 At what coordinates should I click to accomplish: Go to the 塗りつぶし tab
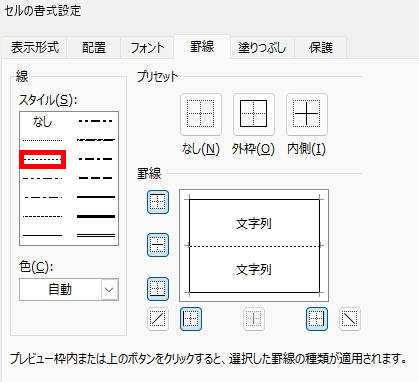point(262,47)
